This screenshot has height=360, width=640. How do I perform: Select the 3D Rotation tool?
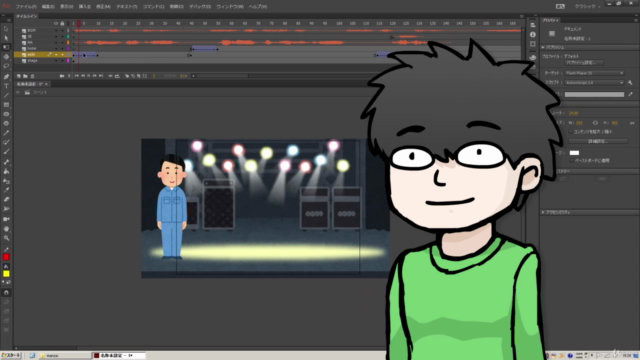coord(6,57)
